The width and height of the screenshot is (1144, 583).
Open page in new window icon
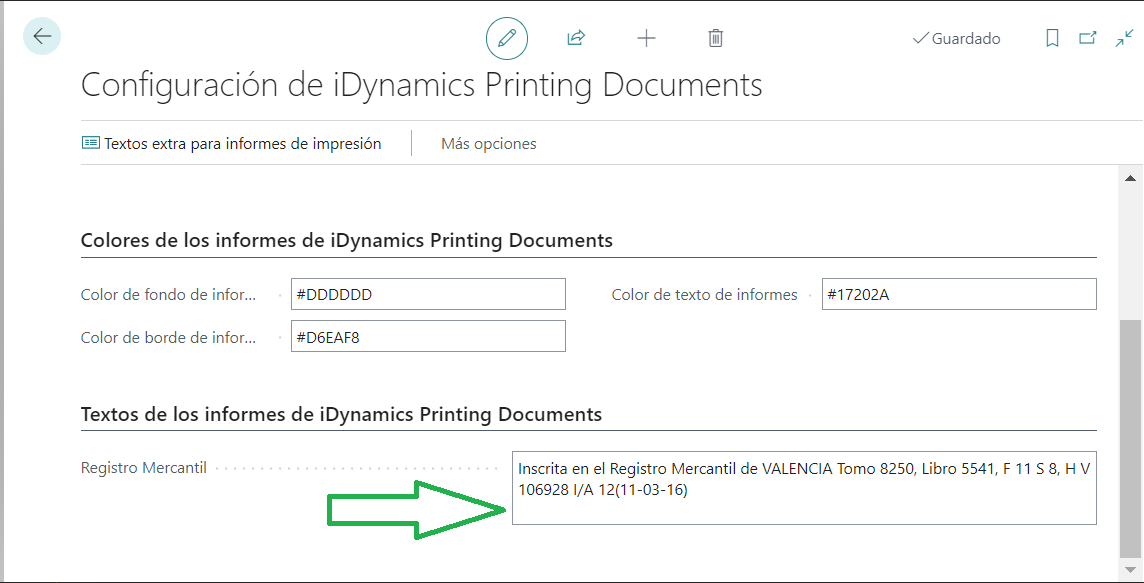1088,38
